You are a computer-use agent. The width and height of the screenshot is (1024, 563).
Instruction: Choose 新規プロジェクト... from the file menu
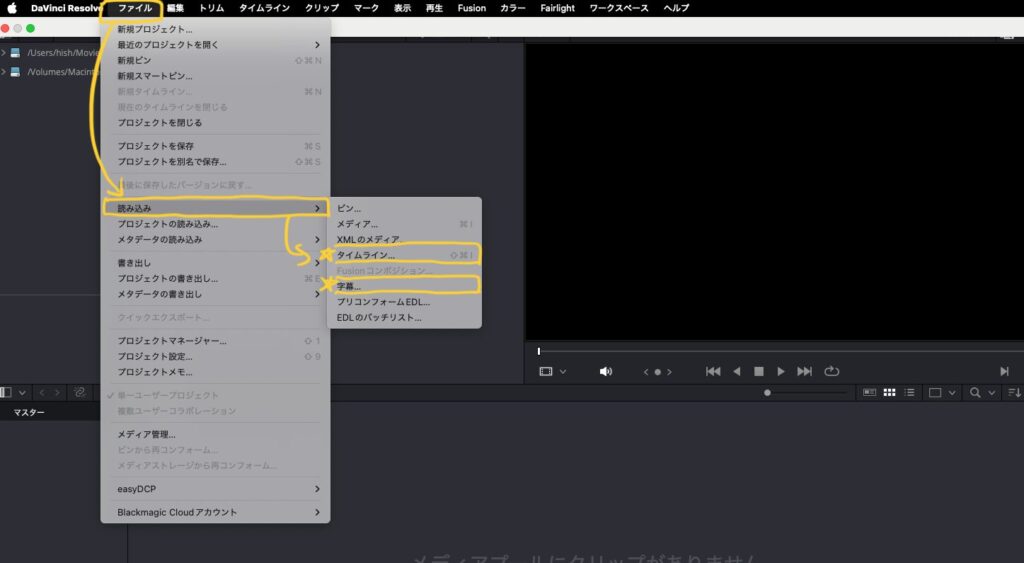(x=216, y=29)
